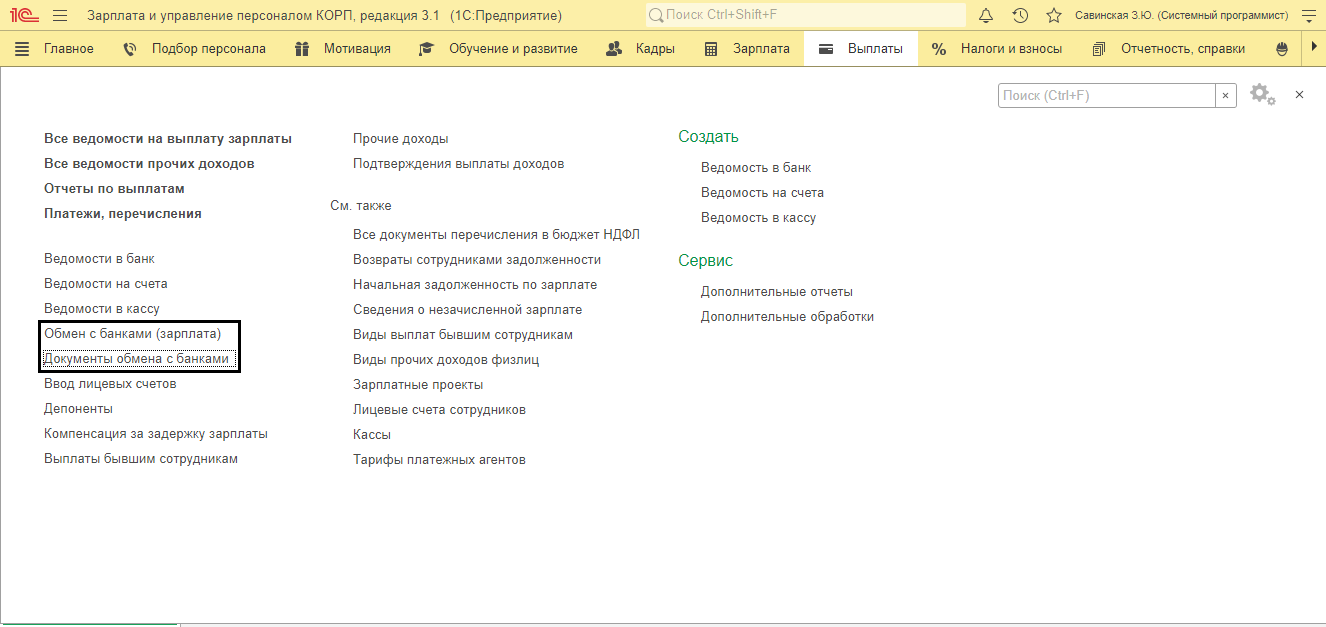Open Зарплатные проекты list

tap(418, 385)
